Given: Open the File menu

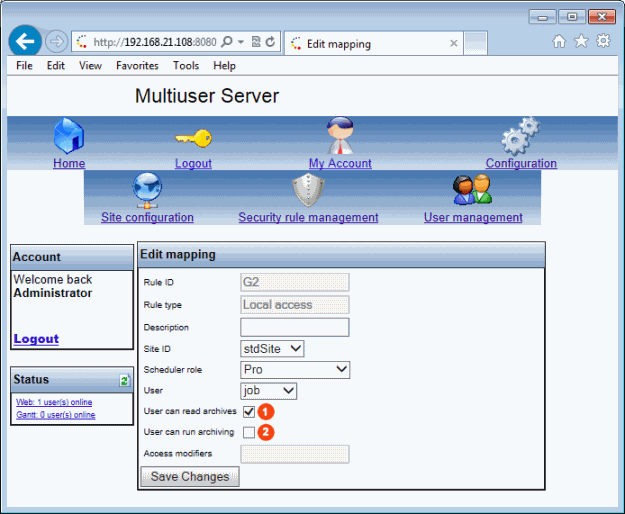Looking at the screenshot, I should pos(24,66).
